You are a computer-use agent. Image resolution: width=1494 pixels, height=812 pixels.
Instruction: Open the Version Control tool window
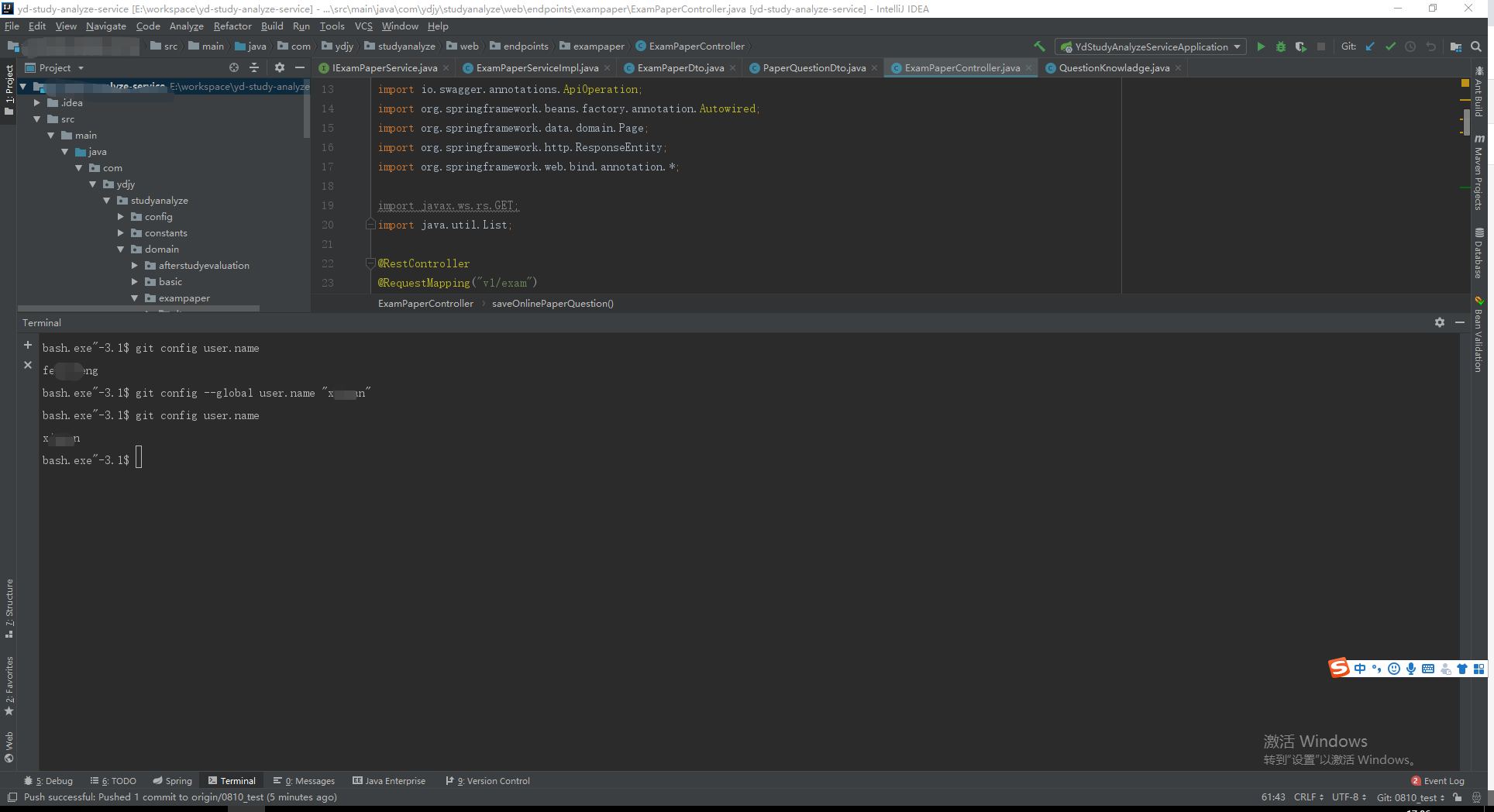tap(488, 781)
